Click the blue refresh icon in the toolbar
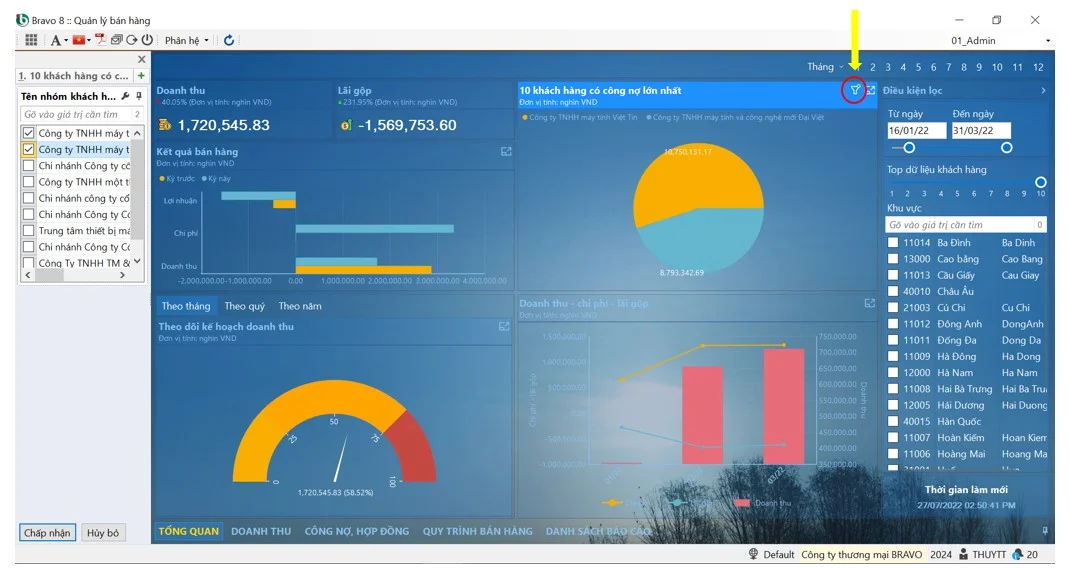The width and height of the screenshot is (1069, 568). pos(229,40)
